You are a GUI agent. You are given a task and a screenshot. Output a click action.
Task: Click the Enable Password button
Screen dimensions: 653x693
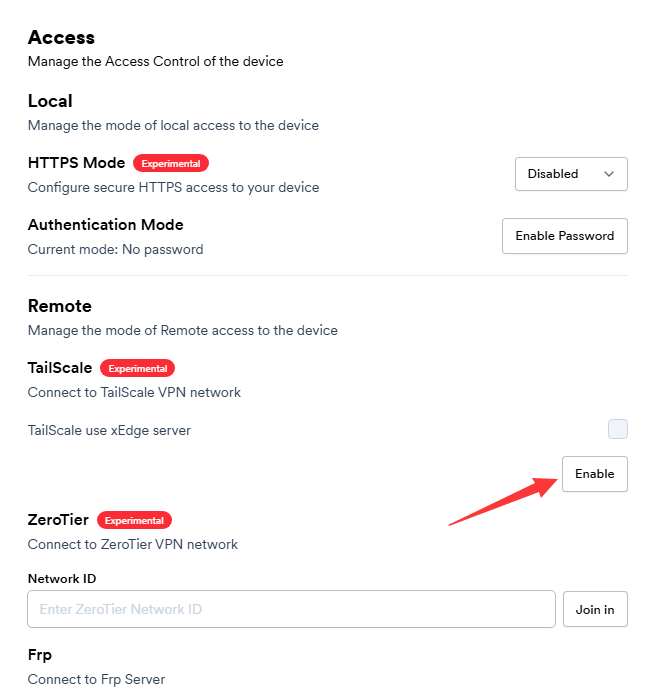coord(564,236)
